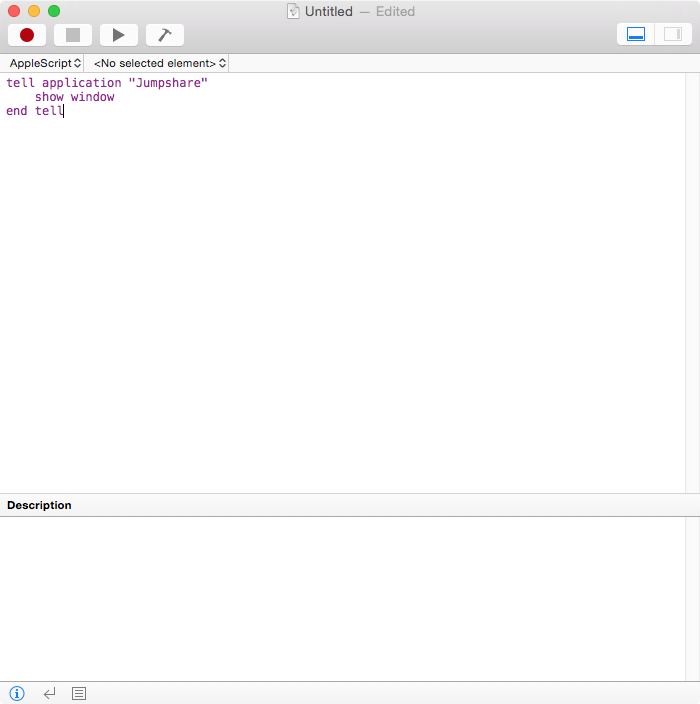Click the script editor vertical scrollbar track
Viewport: 700px width, 704px height.
click(x=692, y=283)
